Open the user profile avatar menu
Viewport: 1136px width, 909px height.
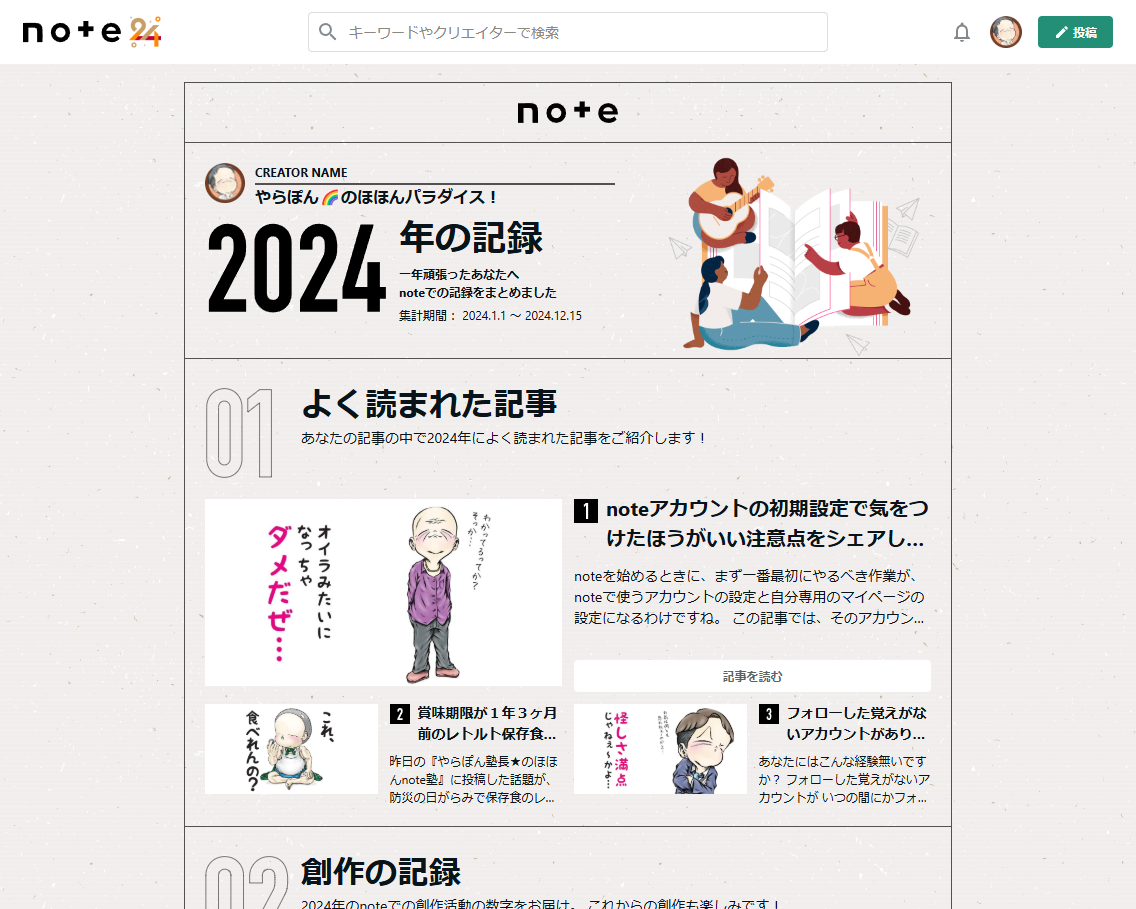(x=1005, y=32)
